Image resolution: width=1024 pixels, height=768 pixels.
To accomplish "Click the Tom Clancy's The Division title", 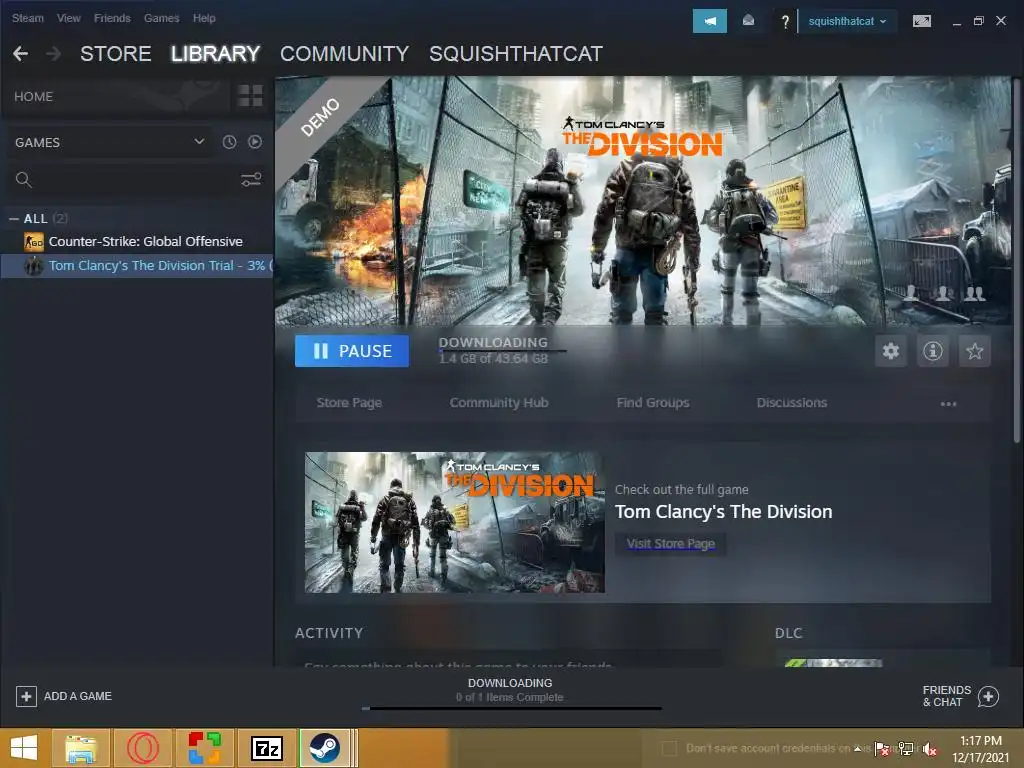I will (724, 511).
